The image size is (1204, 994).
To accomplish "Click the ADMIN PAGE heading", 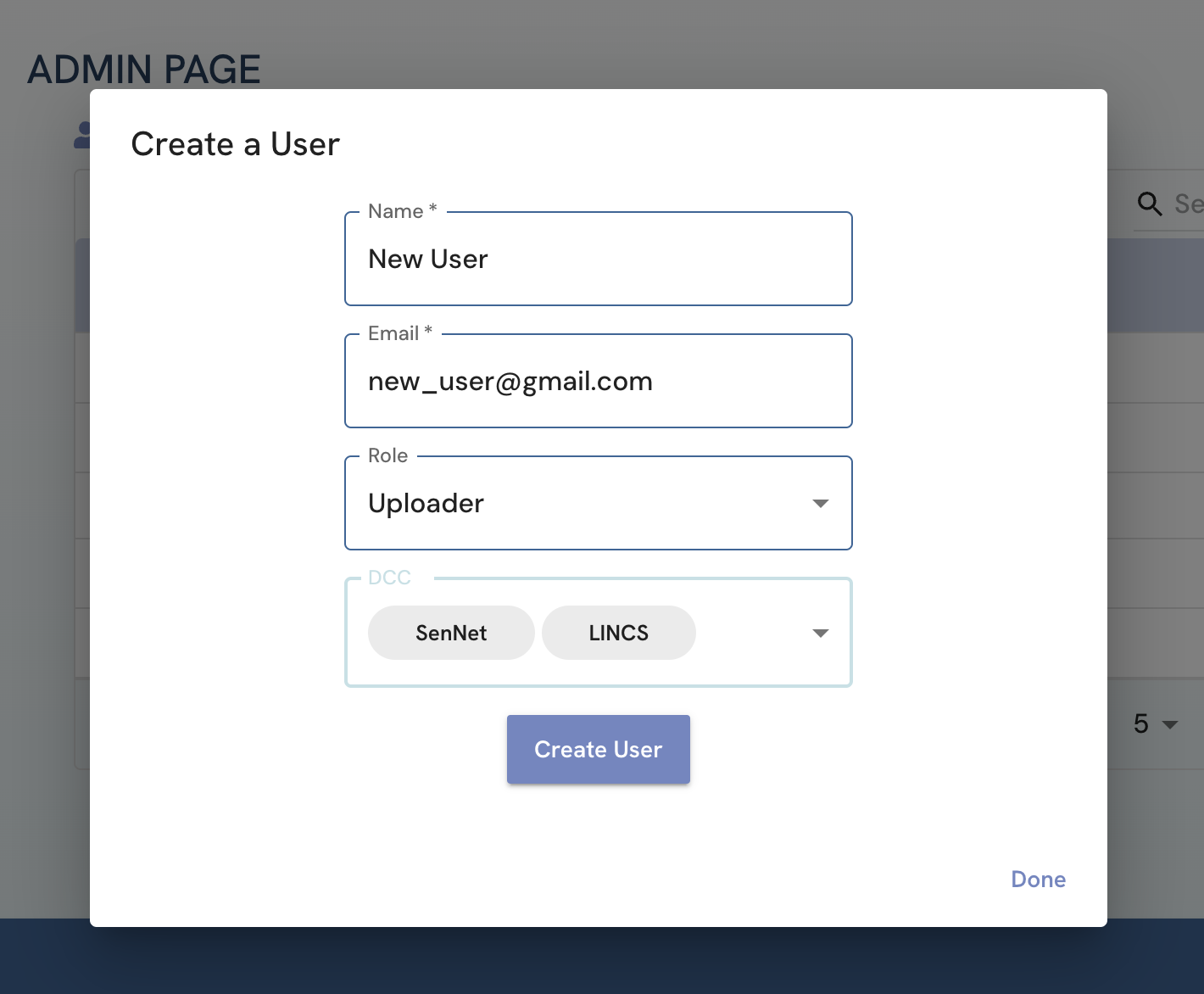I will click(144, 70).
